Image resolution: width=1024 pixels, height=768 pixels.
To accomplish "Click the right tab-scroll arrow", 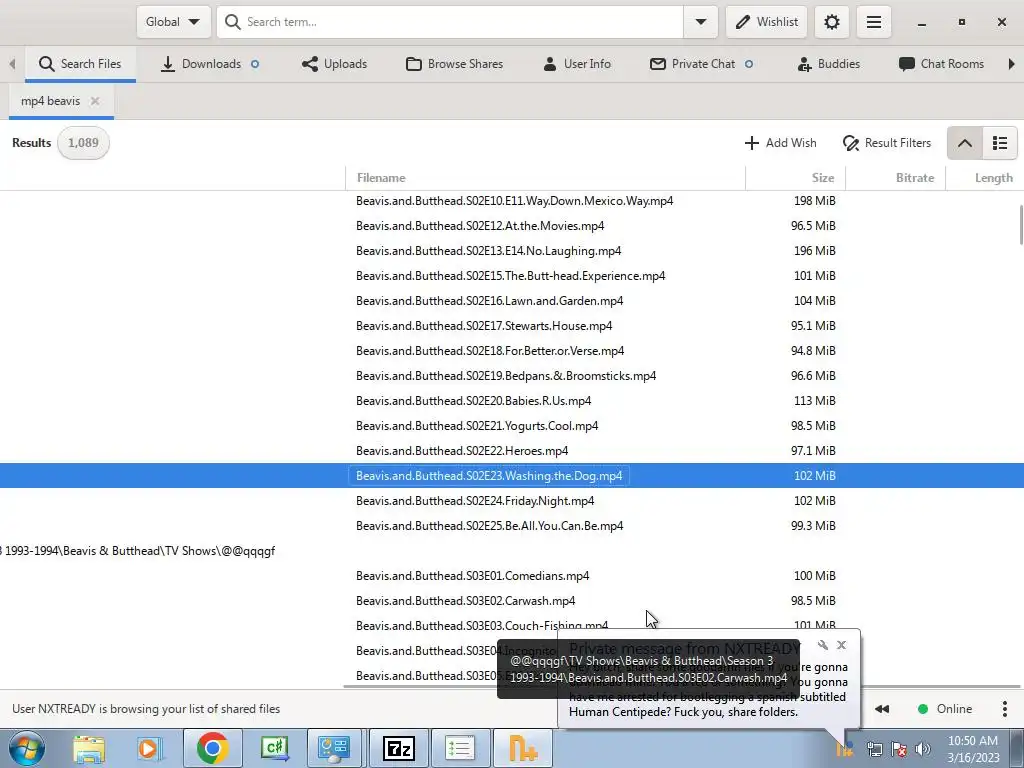I will click(x=1012, y=64).
